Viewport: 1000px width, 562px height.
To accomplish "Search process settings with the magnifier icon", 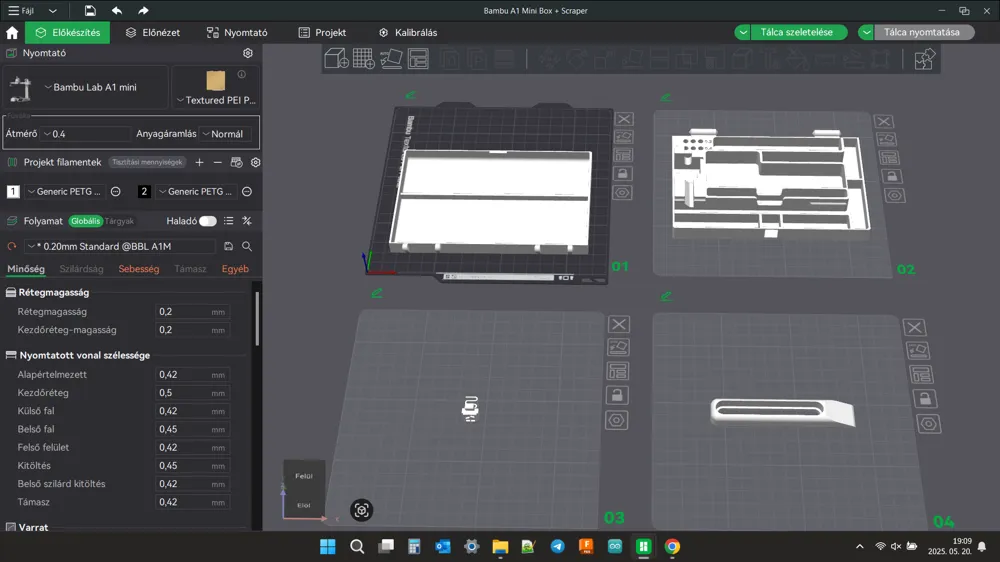I will pos(247,246).
